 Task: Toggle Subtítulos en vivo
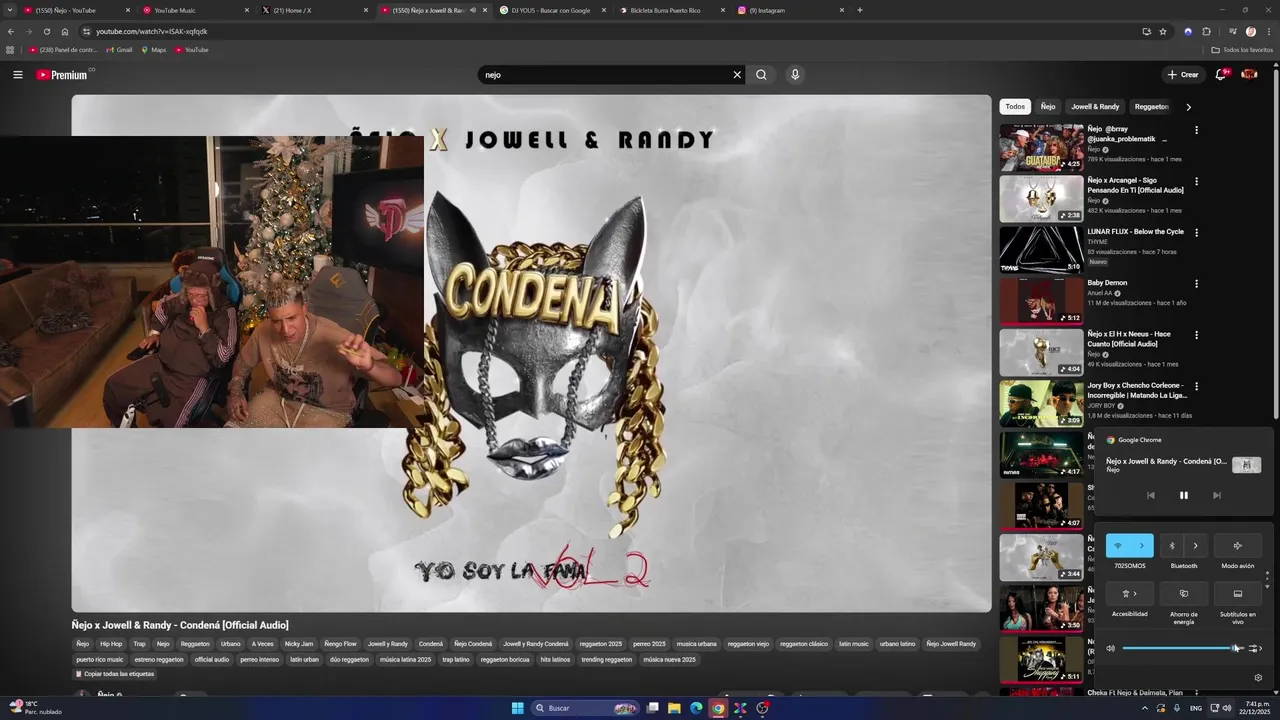coord(1237,594)
